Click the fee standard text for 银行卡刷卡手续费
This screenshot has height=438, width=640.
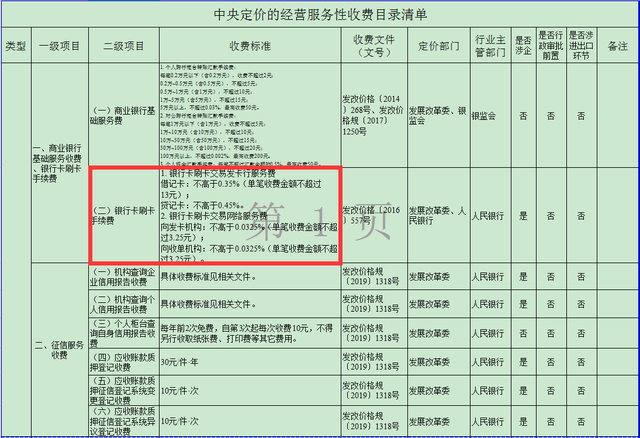point(249,216)
